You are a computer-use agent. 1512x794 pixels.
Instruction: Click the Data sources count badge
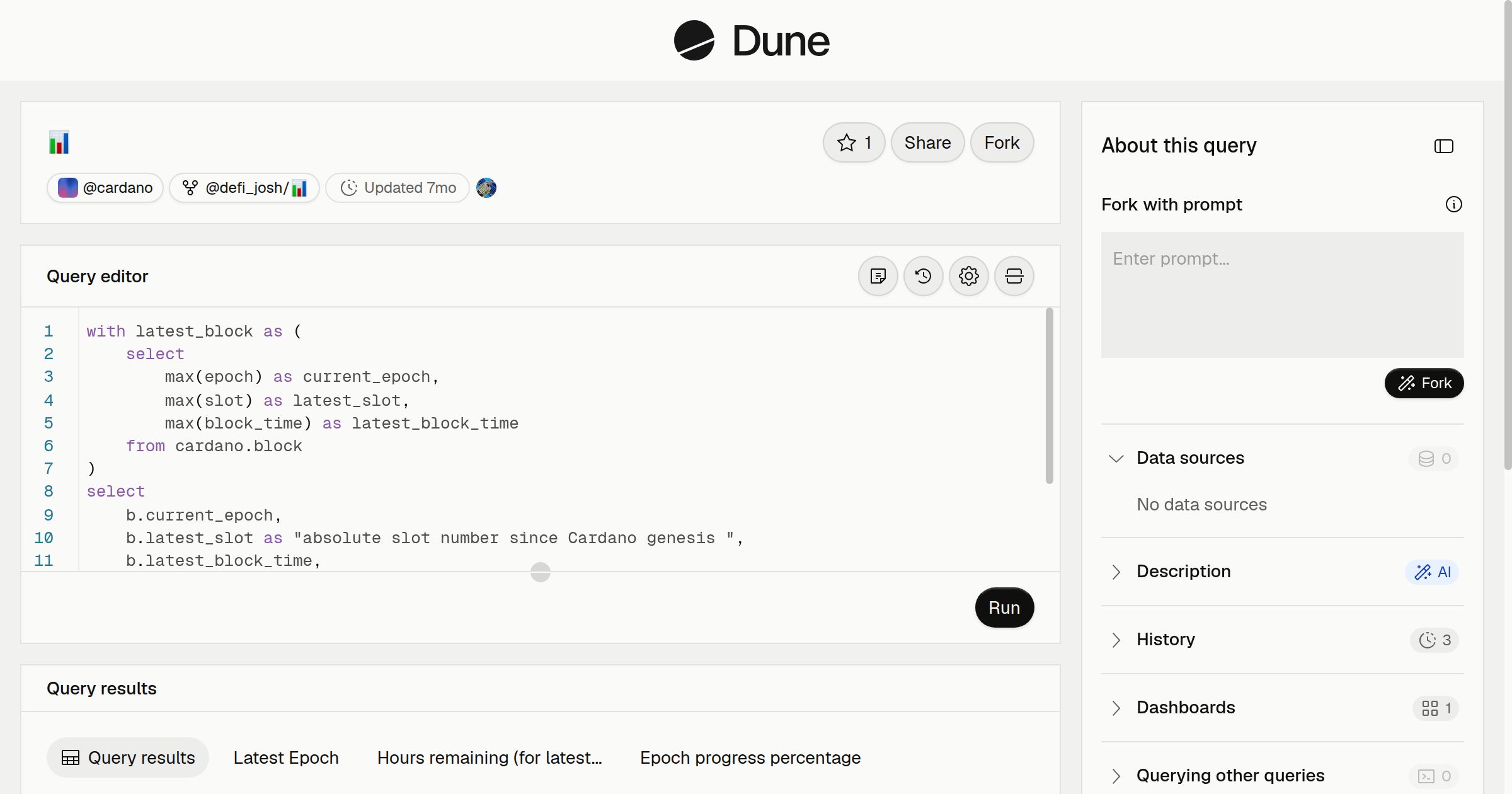point(1434,459)
